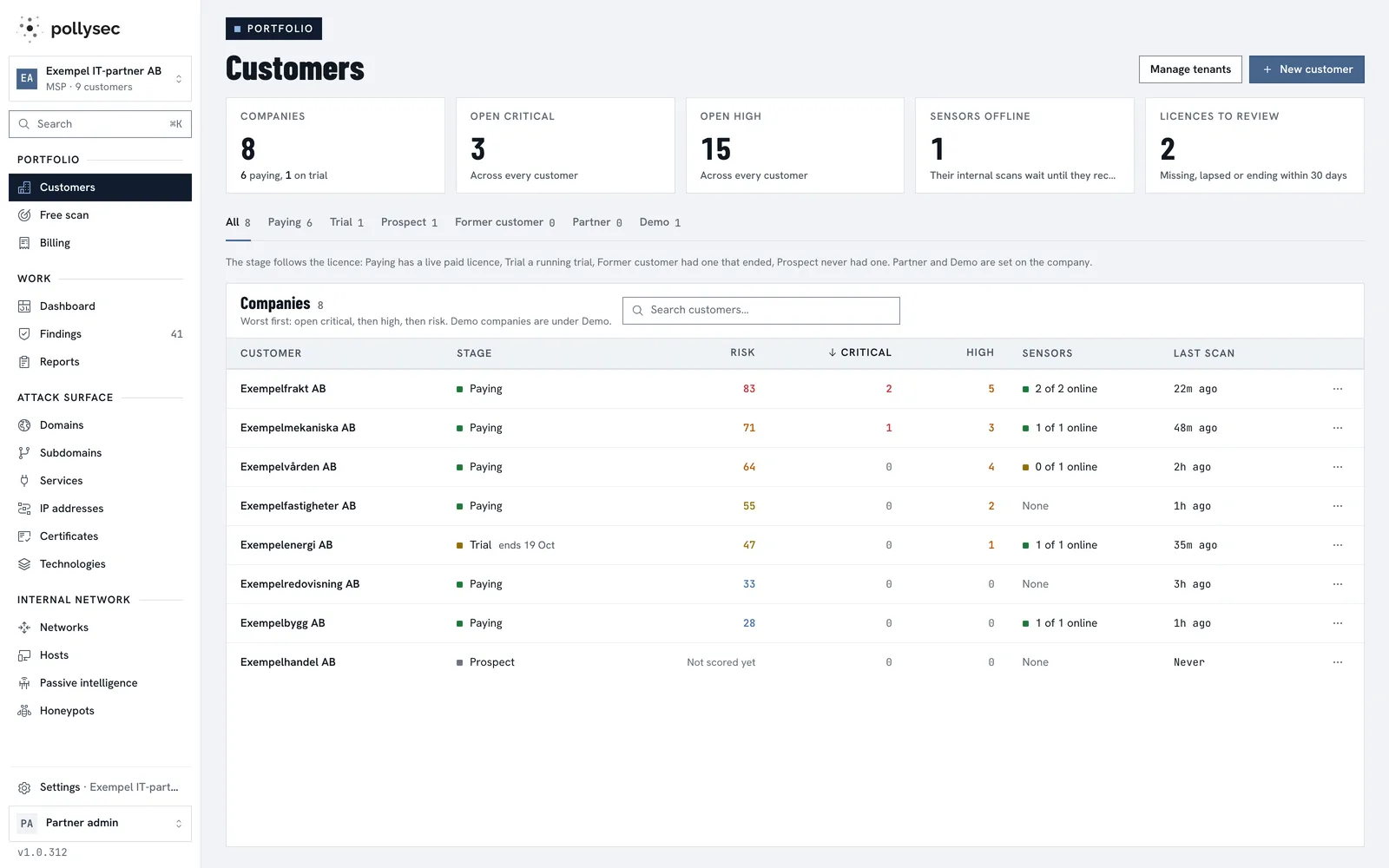Open Findings via its shield icon

pos(24,334)
